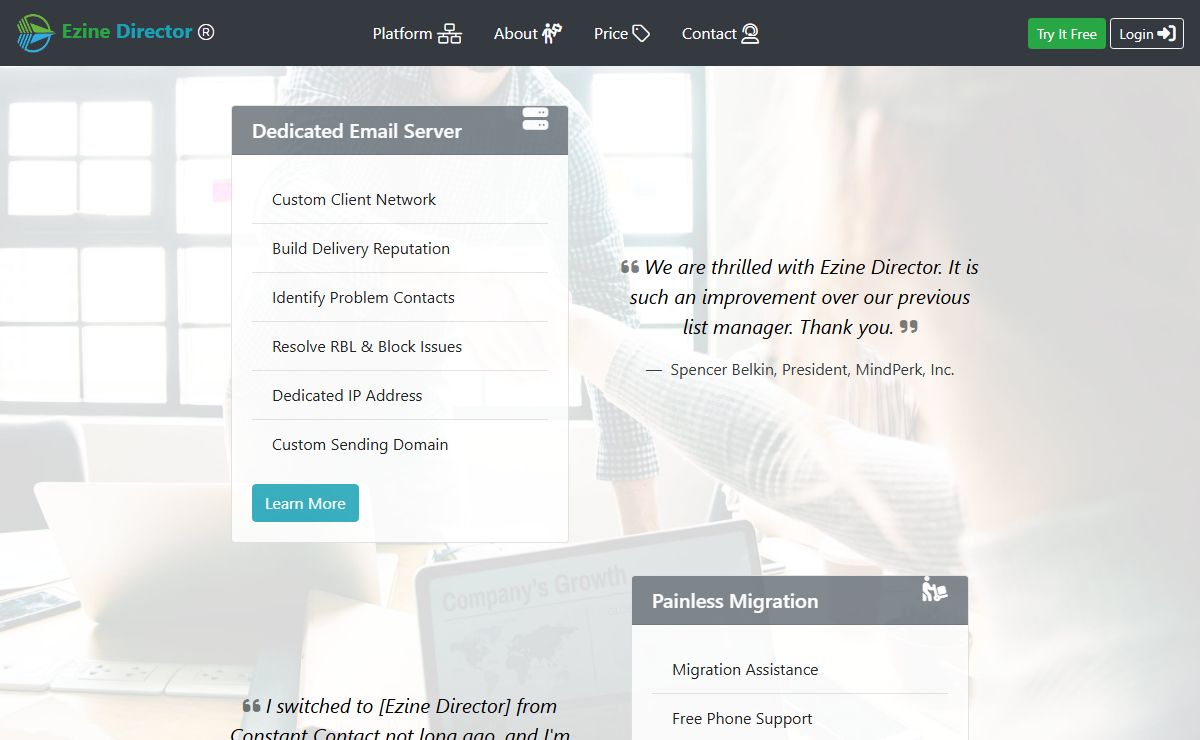Open the Price menu item
The image size is (1200, 740).
tap(622, 34)
